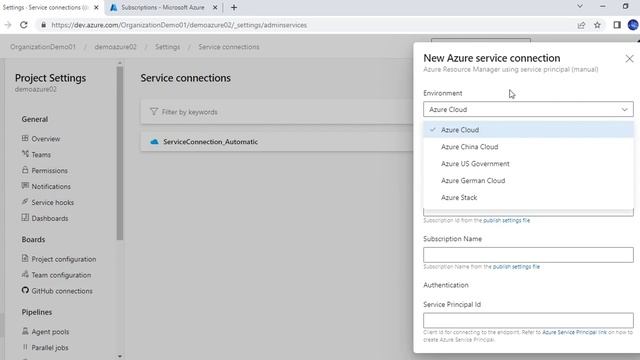
Task: Open Parallel jobs page
Action: (50, 348)
